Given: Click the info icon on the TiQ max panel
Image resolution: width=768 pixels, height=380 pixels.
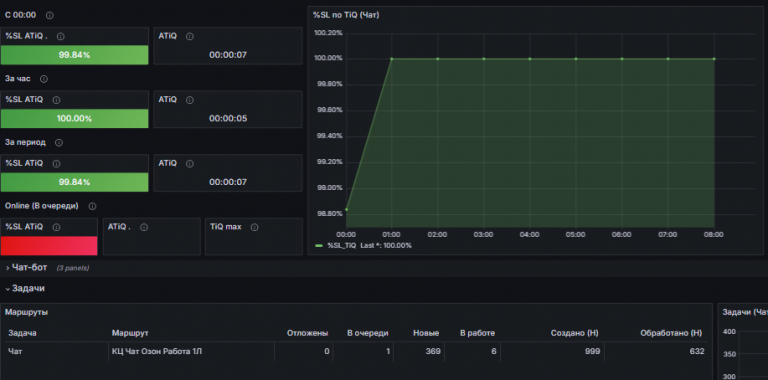Looking at the screenshot, I should [x=254, y=227].
